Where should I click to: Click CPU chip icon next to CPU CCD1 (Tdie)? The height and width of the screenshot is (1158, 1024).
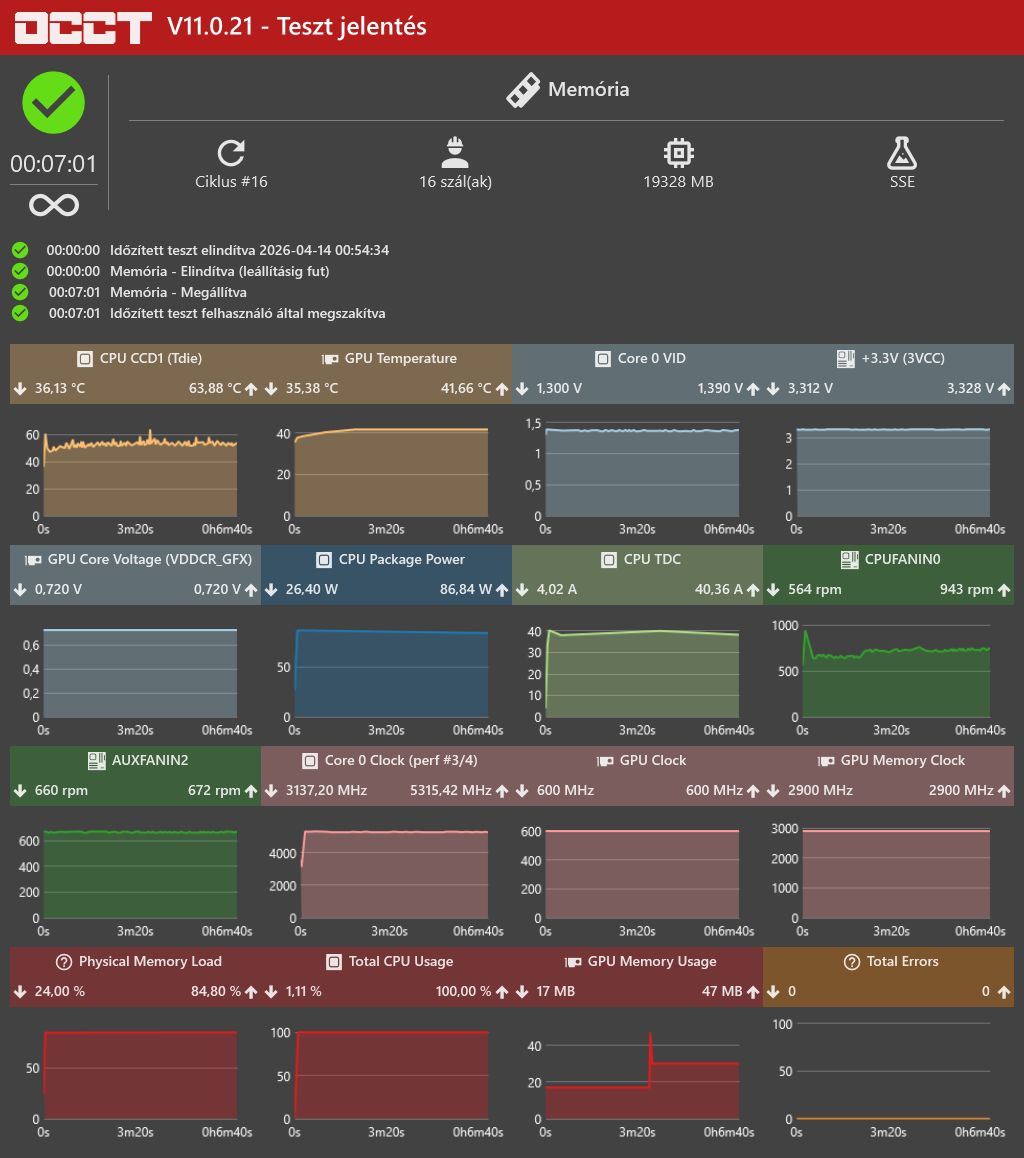85,359
